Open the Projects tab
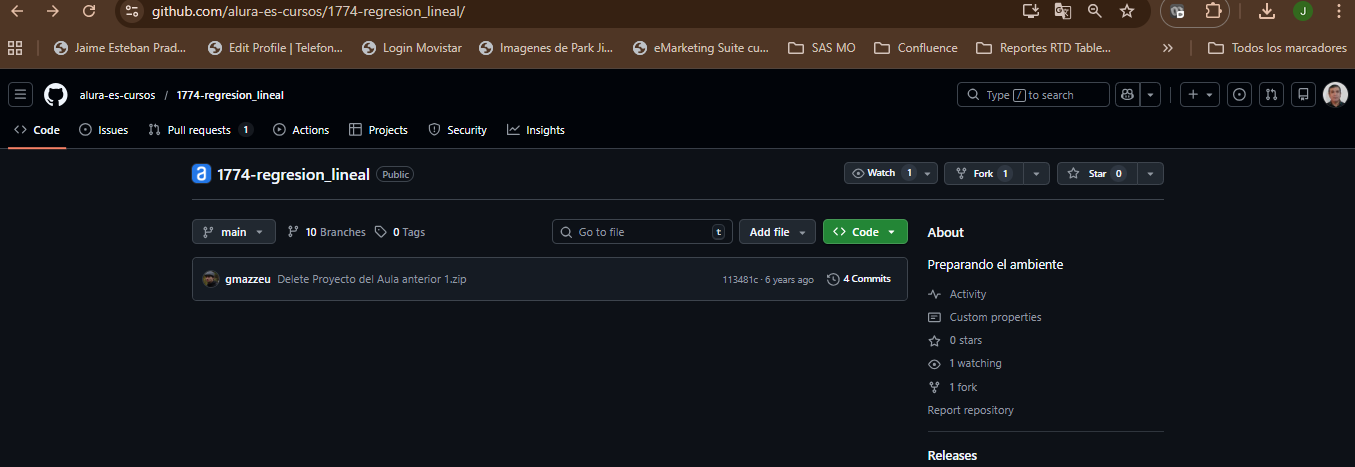This screenshot has width=1355, height=467. pyautogui.click(x=378, y=130)
